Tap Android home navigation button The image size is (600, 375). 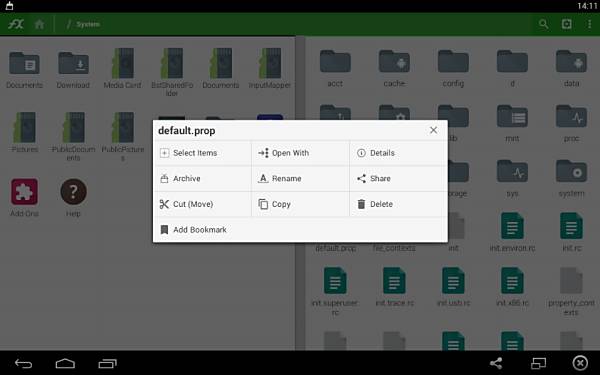tap(65, 364)
